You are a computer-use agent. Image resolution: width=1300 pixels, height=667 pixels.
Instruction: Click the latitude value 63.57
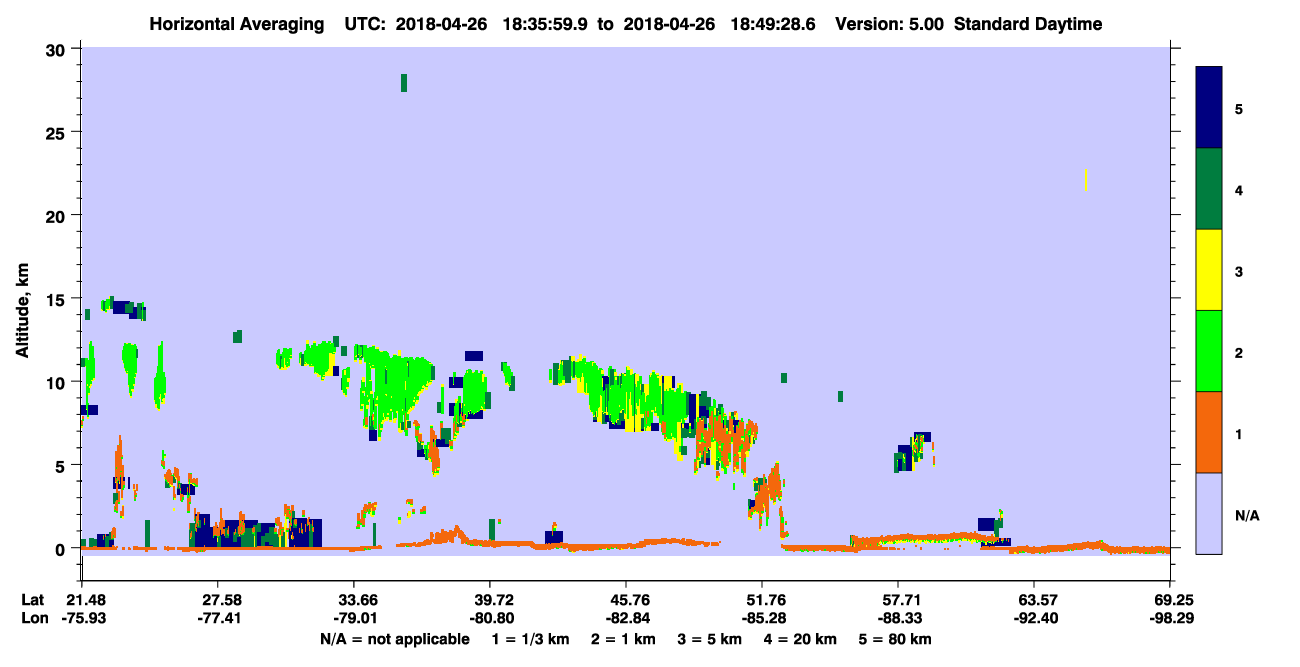[1033, 600]
